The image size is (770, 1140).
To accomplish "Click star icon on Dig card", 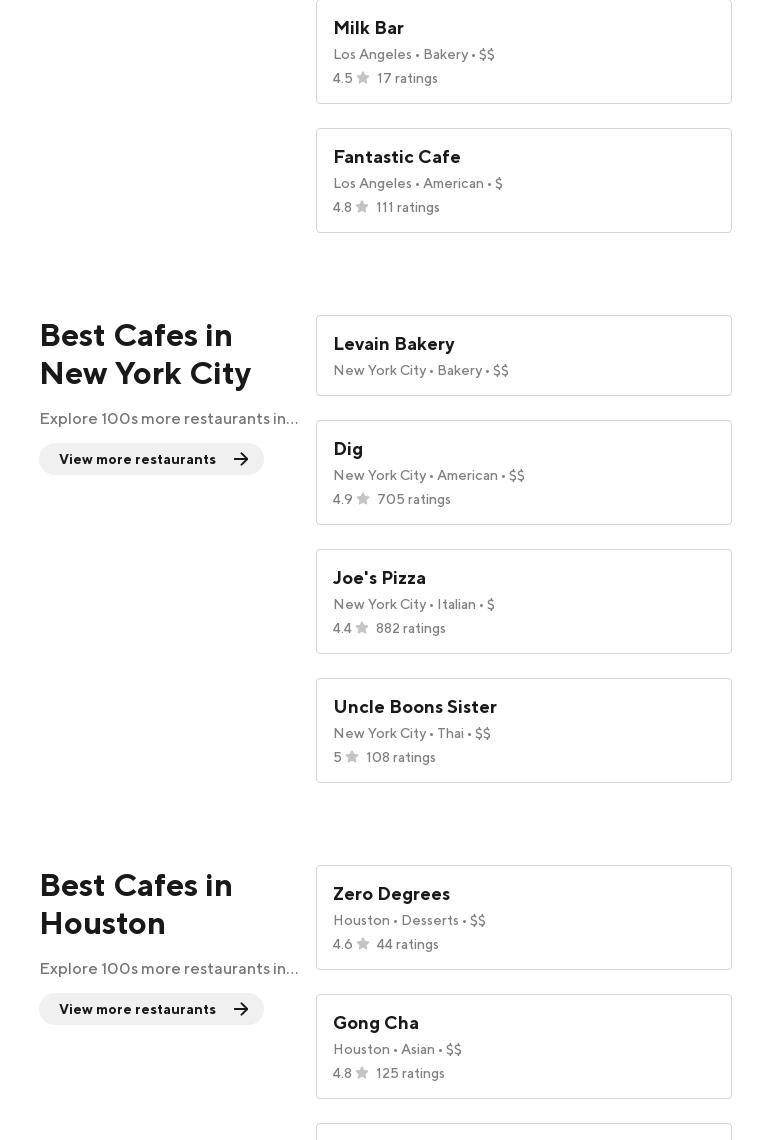I will 363,499.
